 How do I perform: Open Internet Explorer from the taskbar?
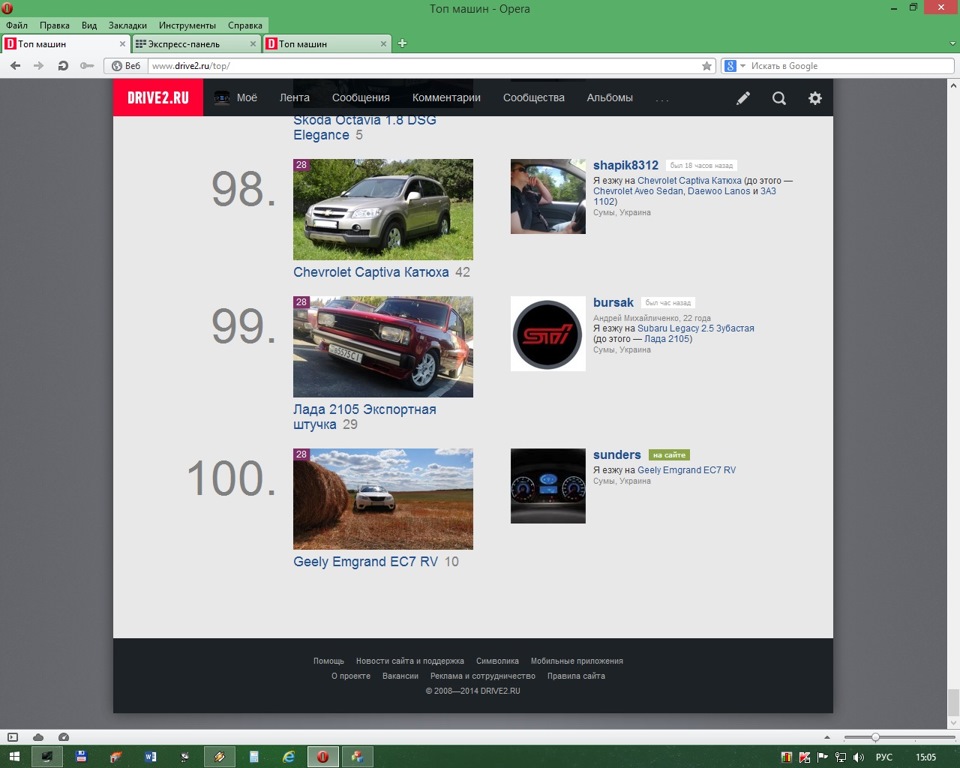(x=288, y=756)
